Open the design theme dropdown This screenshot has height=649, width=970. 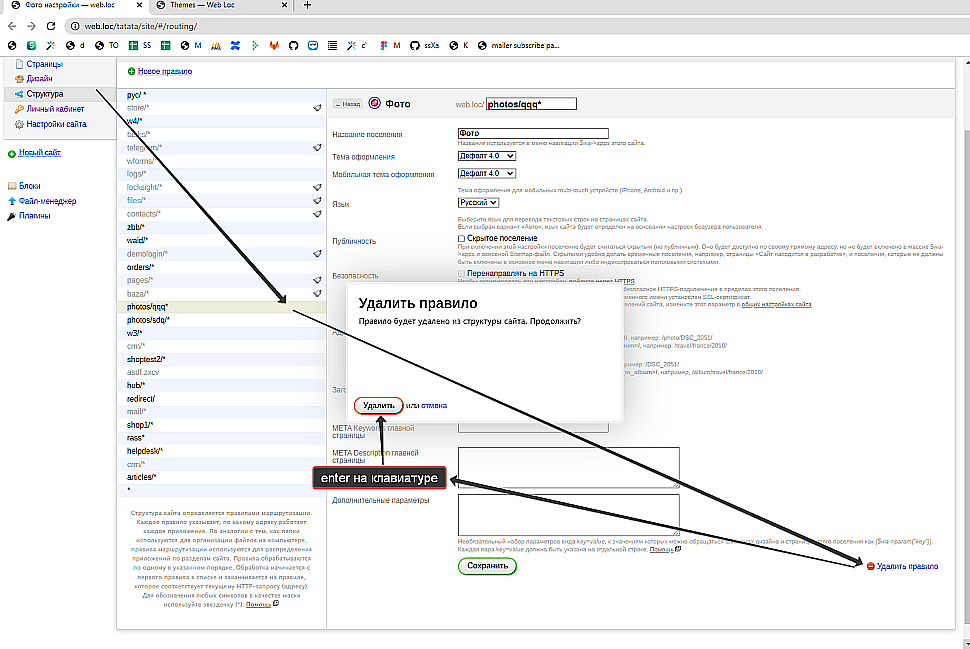point(486,156)
